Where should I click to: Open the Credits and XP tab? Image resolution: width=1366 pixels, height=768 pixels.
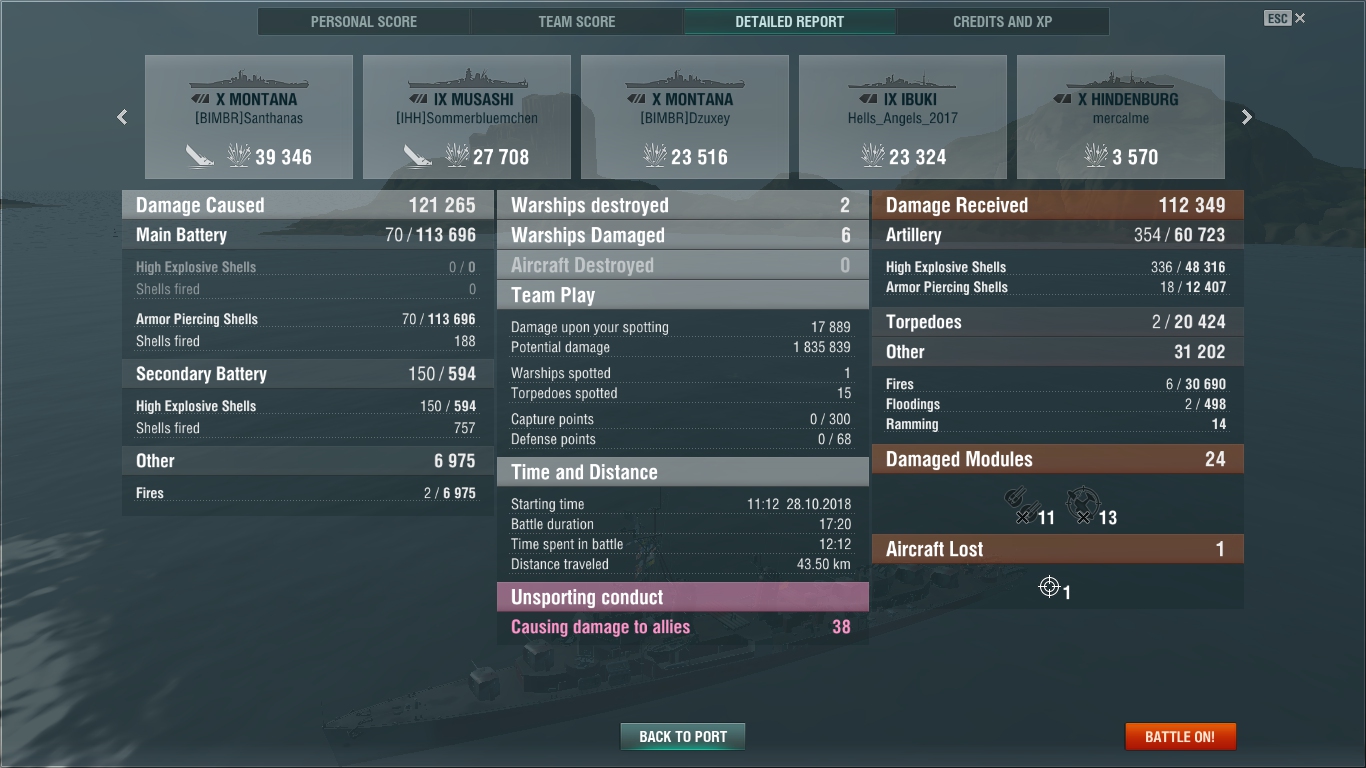pyautogui.click(x=1003, y=21)
